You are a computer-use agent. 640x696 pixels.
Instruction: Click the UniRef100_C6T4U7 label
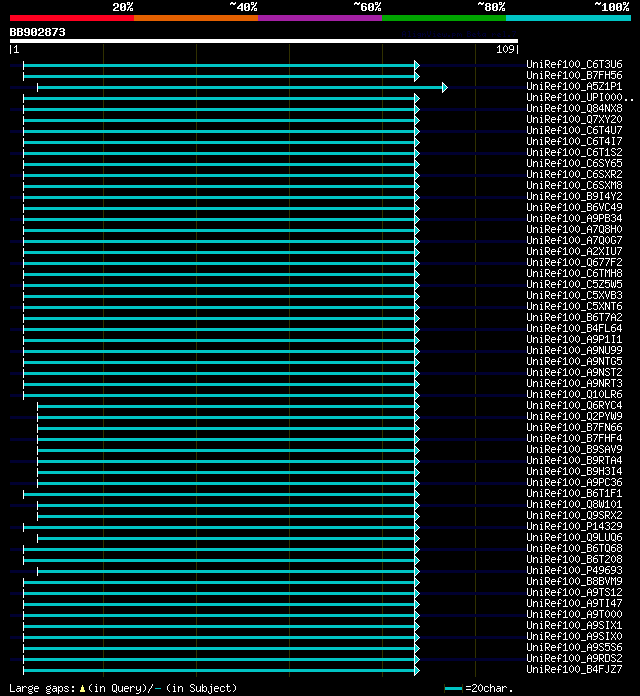574,130
